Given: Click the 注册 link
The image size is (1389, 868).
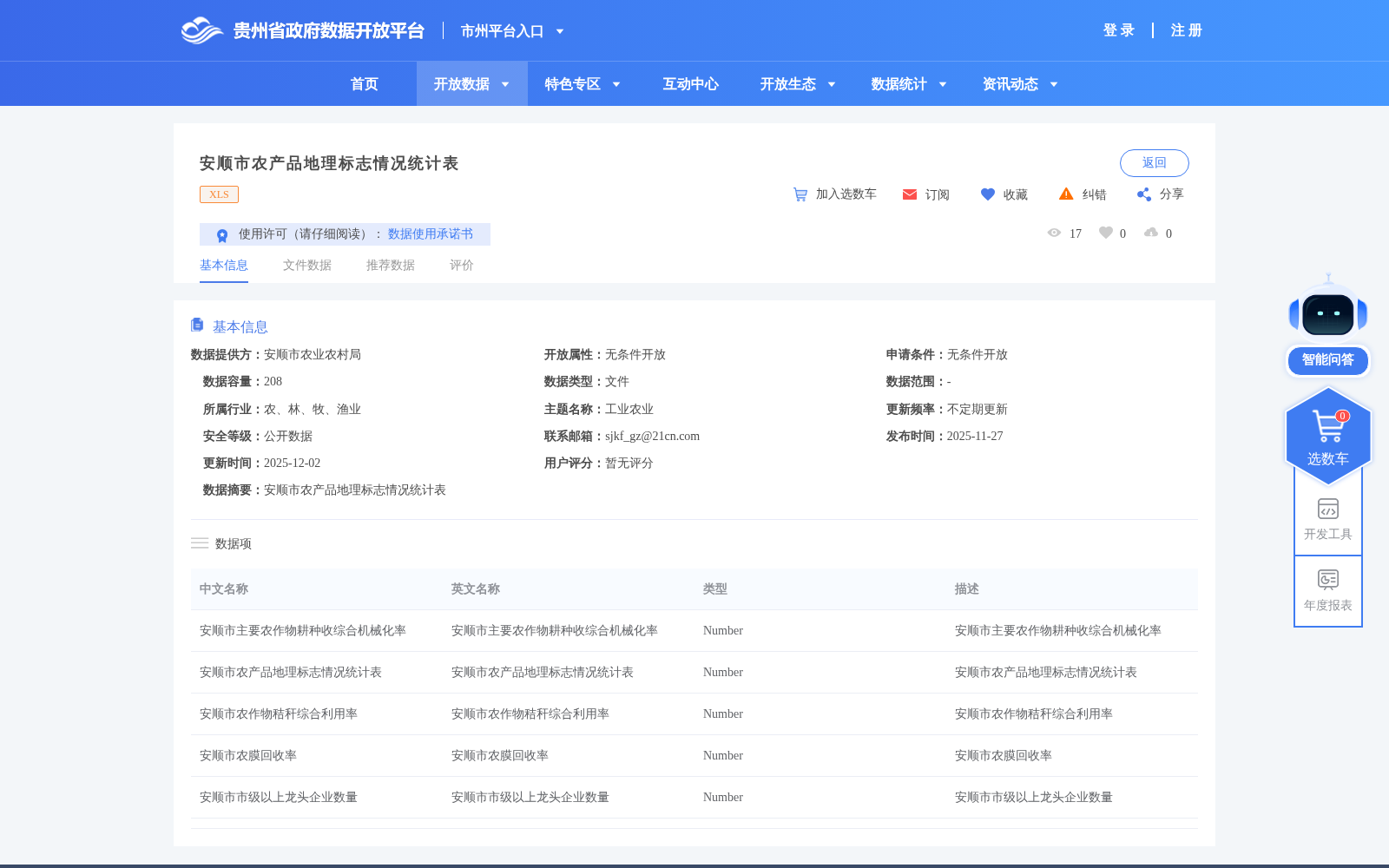Looking at the screenshot, I should coord(1187,30).
